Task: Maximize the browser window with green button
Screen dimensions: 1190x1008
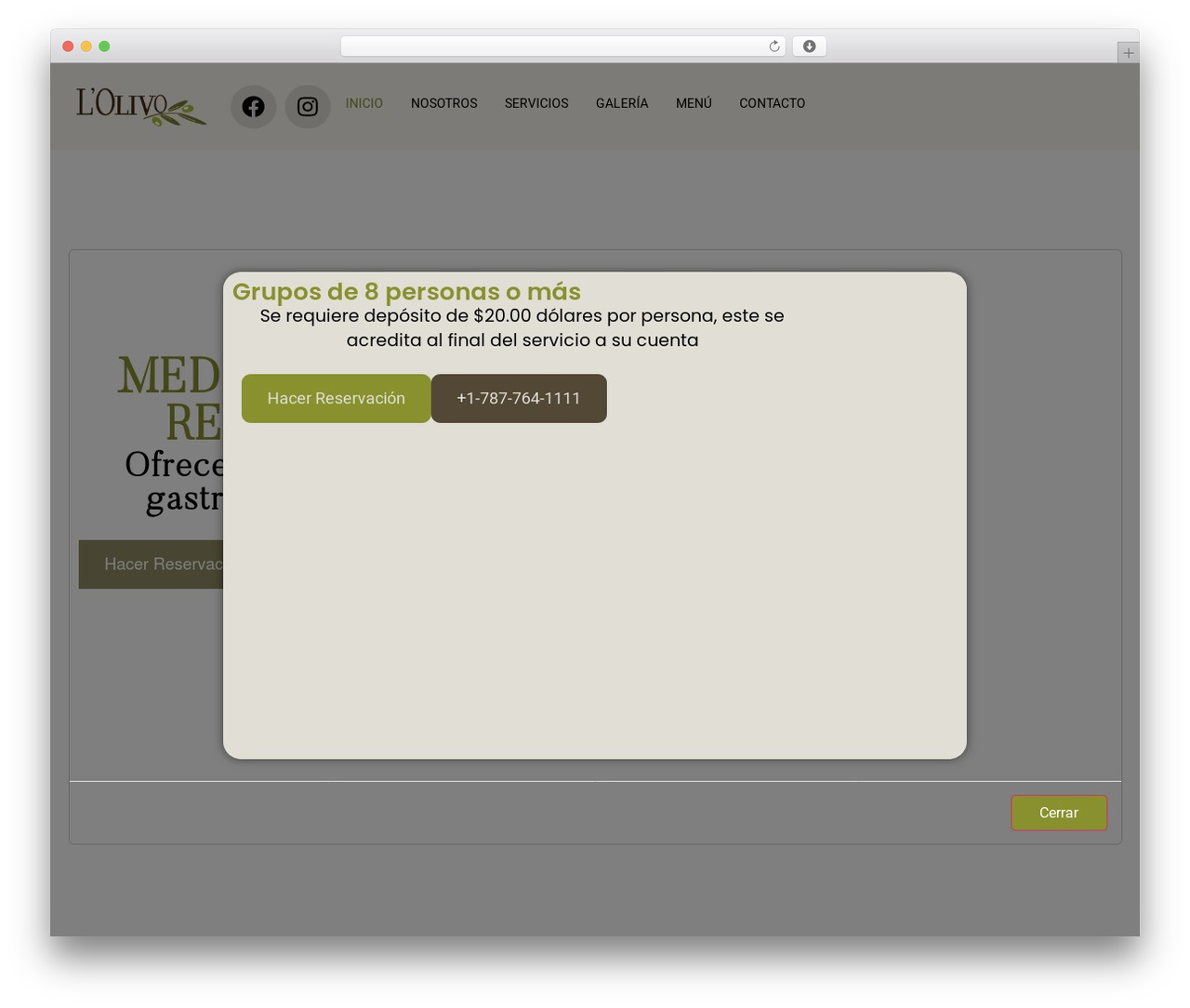Action: (104, 46)
